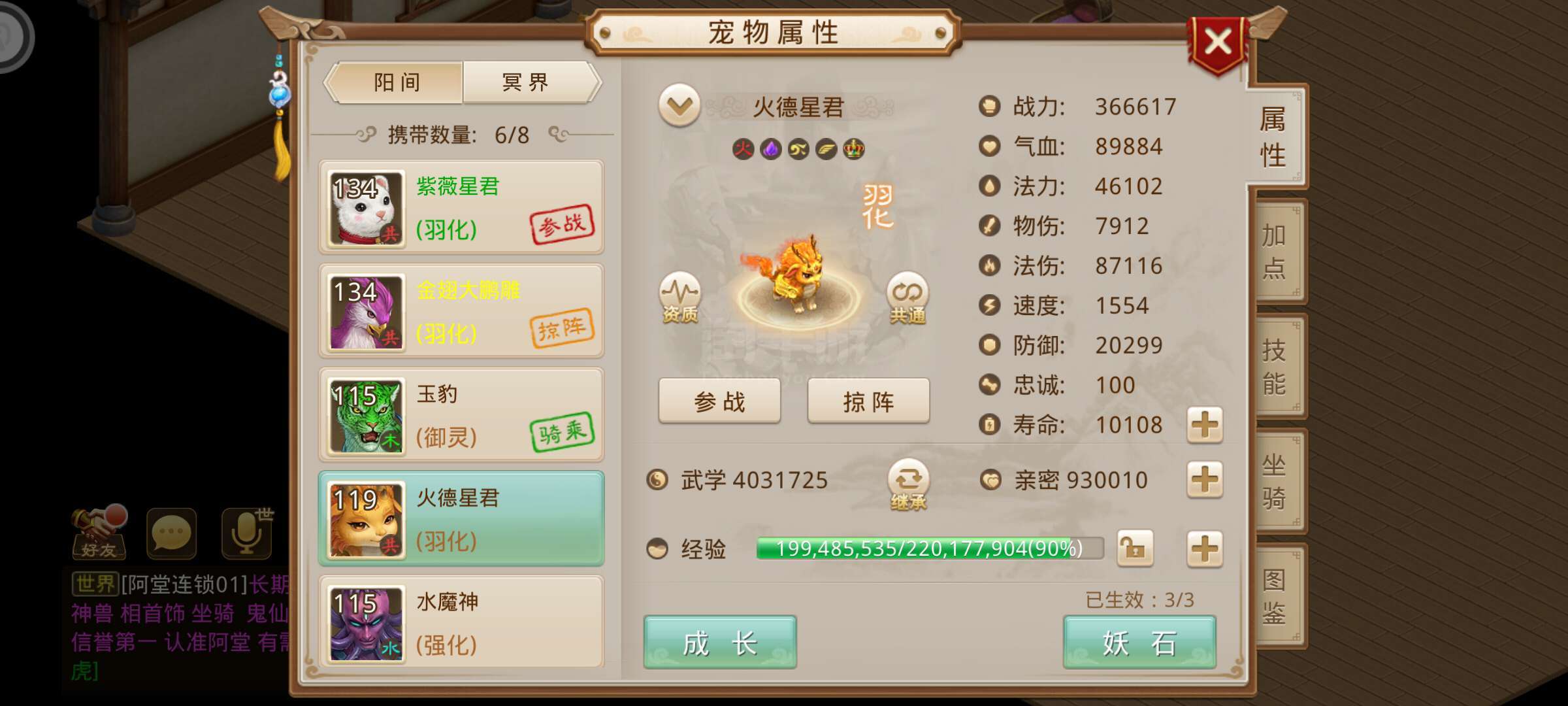Viewport: 1568px width, 706px height.
Task: Switch to the 阳间 realm toggle
Action: coord(396,82)
